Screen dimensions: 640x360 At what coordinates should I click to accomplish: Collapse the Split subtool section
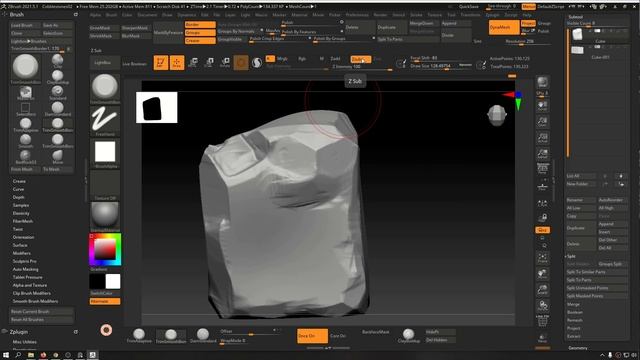pyautogui.click(x=571, y=256)
